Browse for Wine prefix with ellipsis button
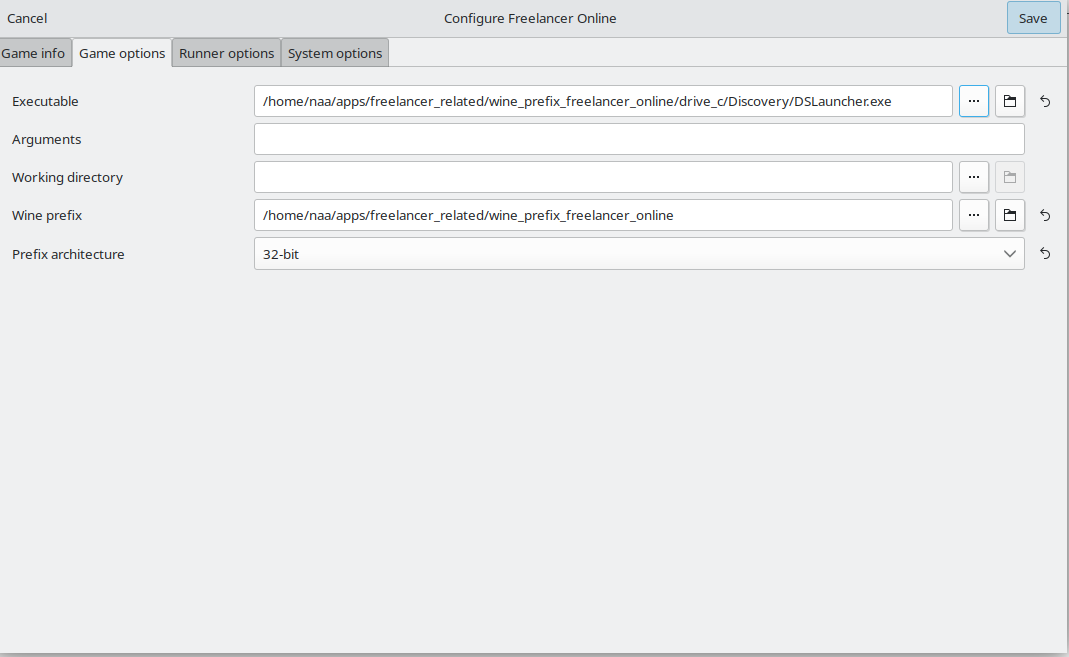Viewport: 1069px width, 657px height. (974, 215)
